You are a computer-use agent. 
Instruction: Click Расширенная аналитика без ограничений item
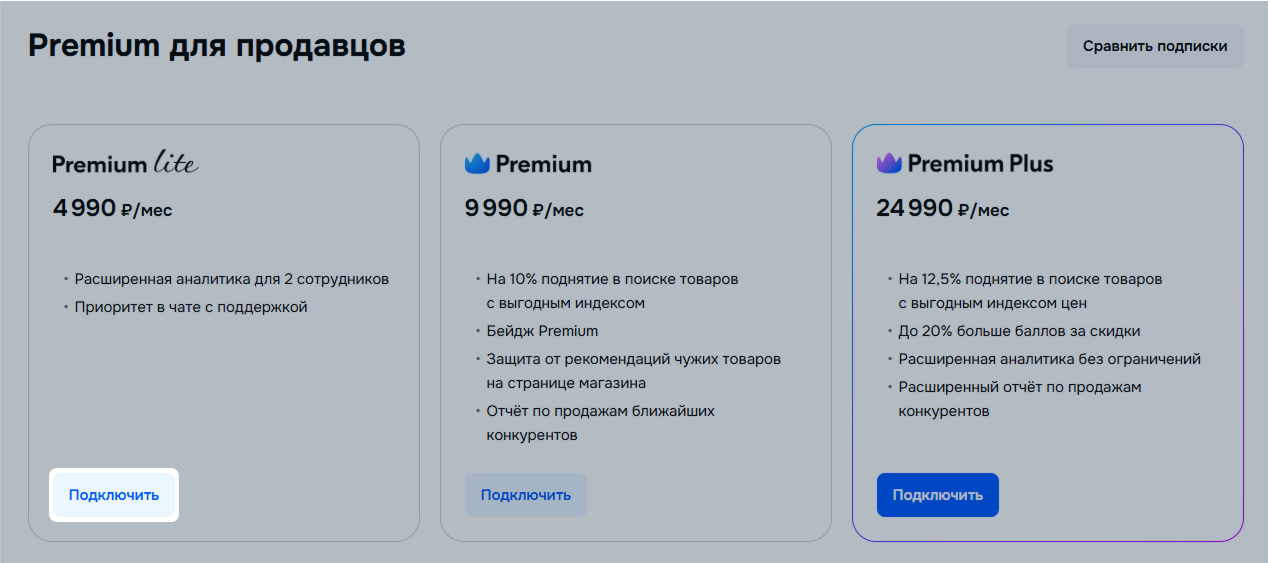(1049, 359)
